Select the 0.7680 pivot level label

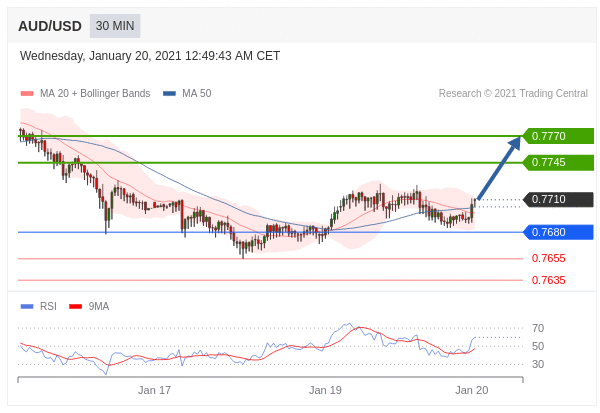[558, 232]
